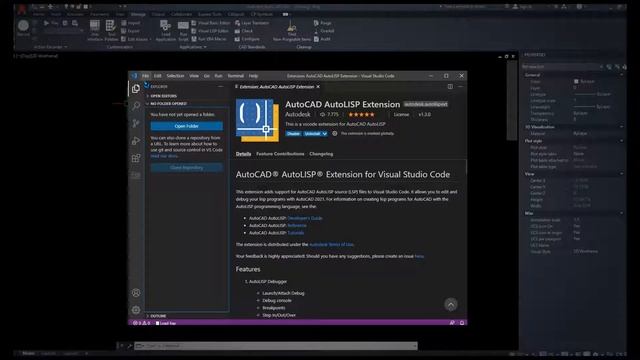Image resolution: width=640 pixels, height=360 pixels.
Task: Click the feedback icon in VS Code status bar
Action: pos(452,323)
